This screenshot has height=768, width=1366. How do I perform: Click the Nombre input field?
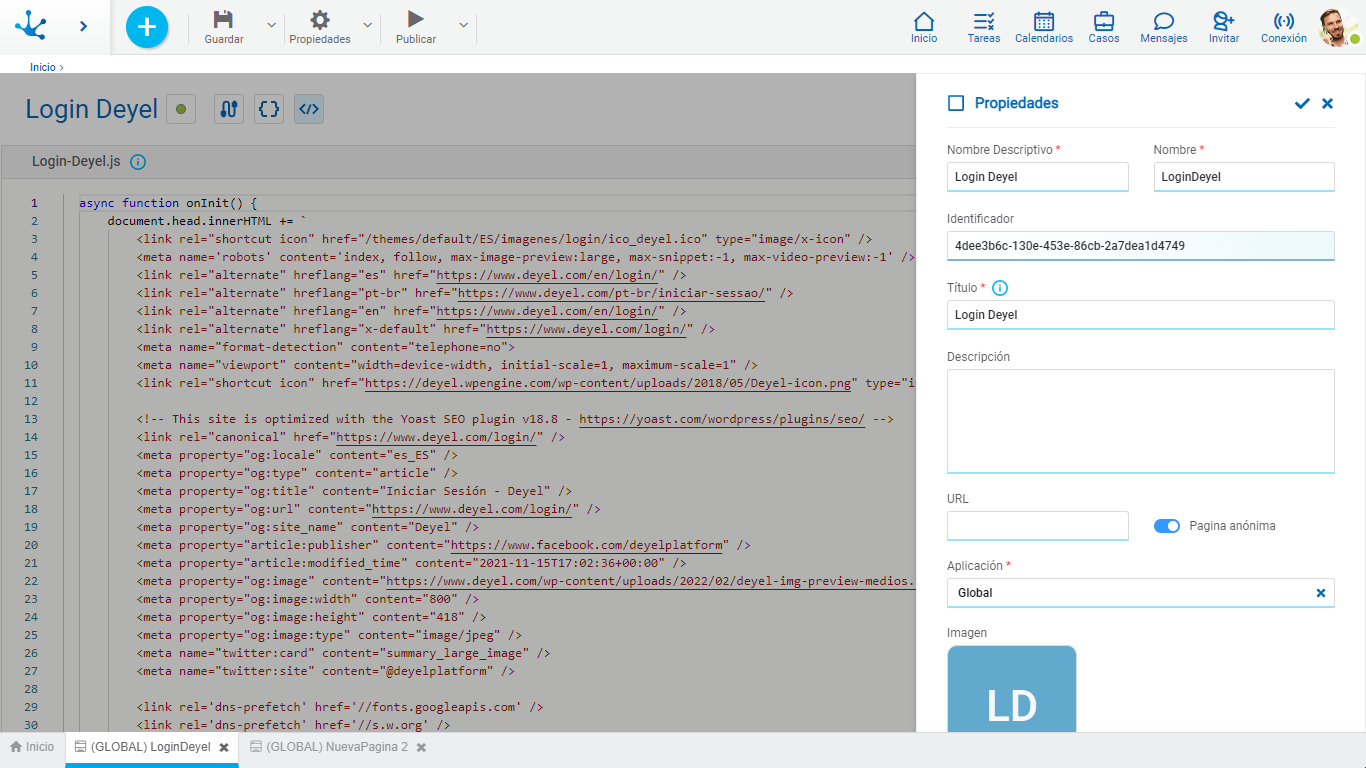tap(1244, 177)
